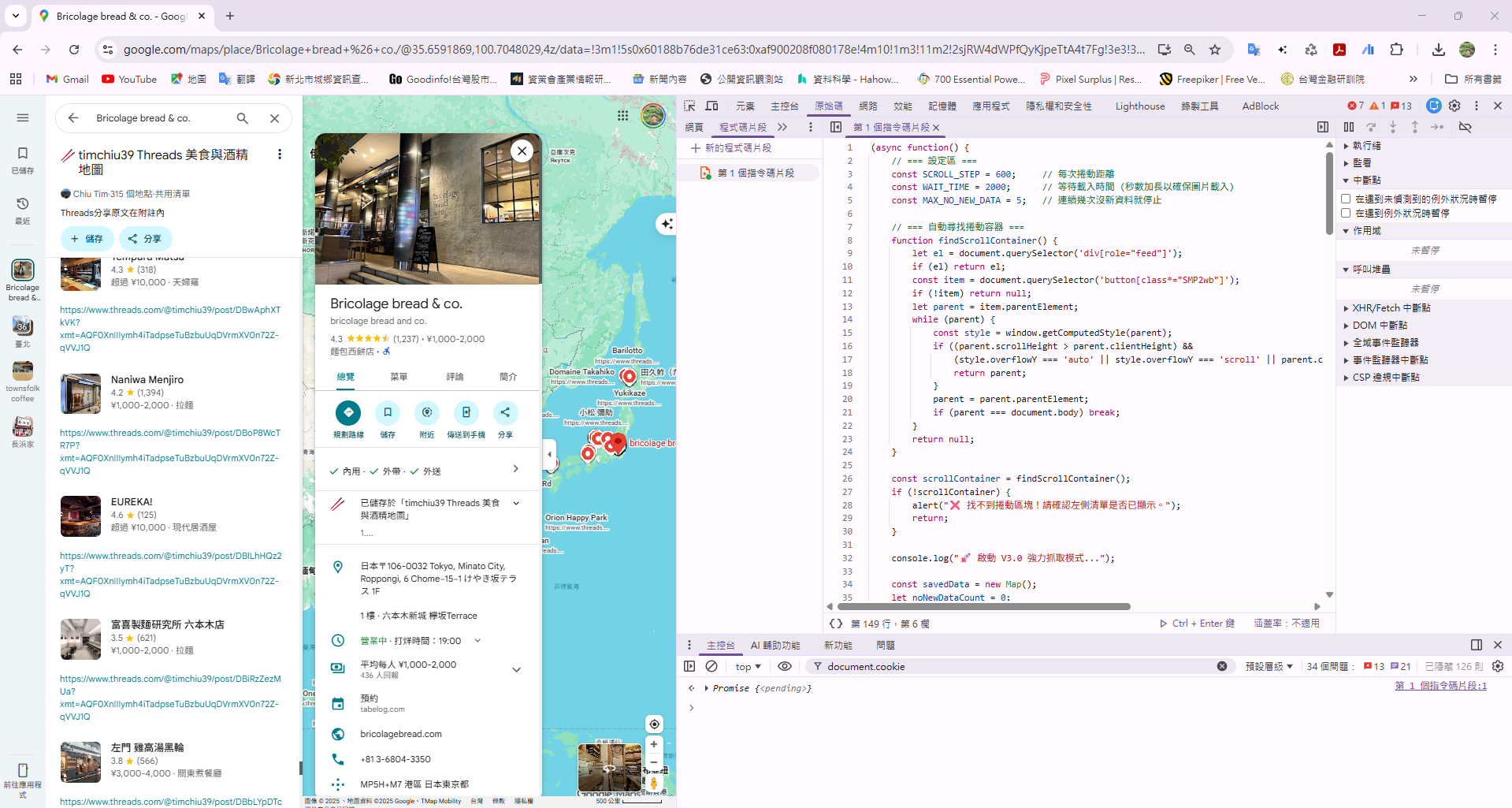The height and width of the screenshot is (808, 1512).
Task: Click the Google apps grid icon on map
Action: tap(622, 116)
